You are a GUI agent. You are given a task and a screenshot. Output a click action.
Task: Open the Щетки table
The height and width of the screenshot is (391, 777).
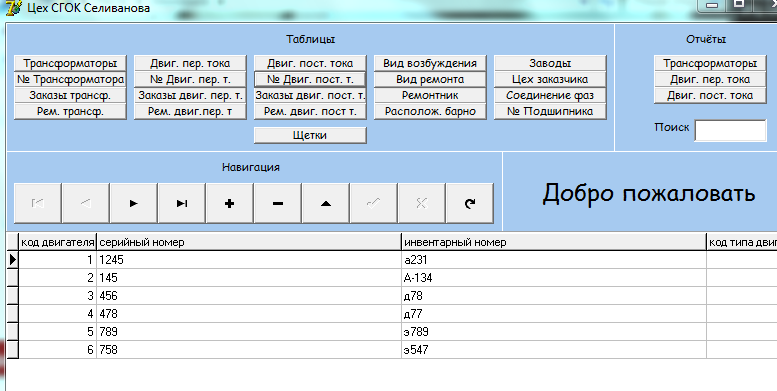(310, 135)
